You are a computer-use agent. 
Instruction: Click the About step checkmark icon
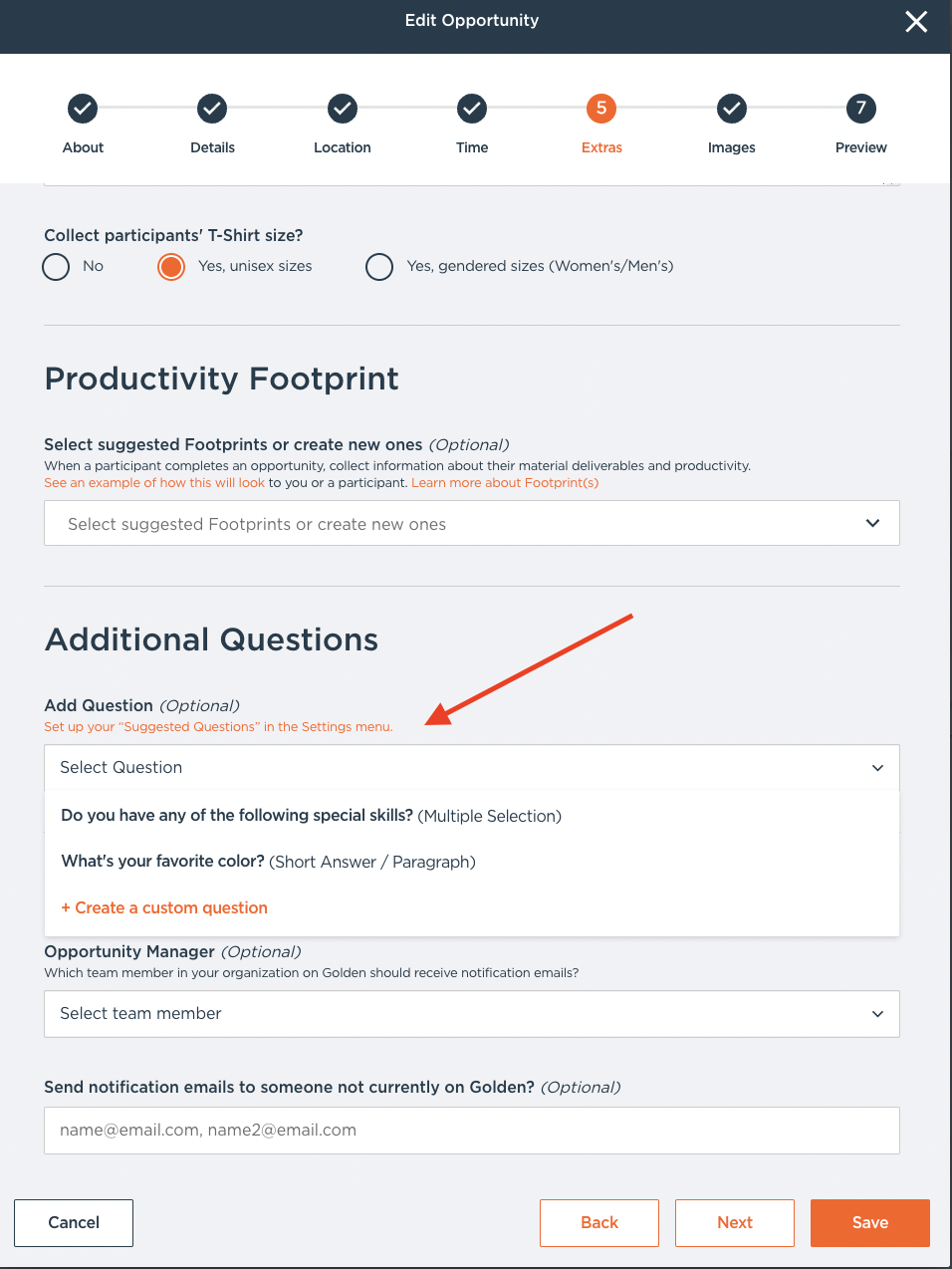click(x=83, y=109)
